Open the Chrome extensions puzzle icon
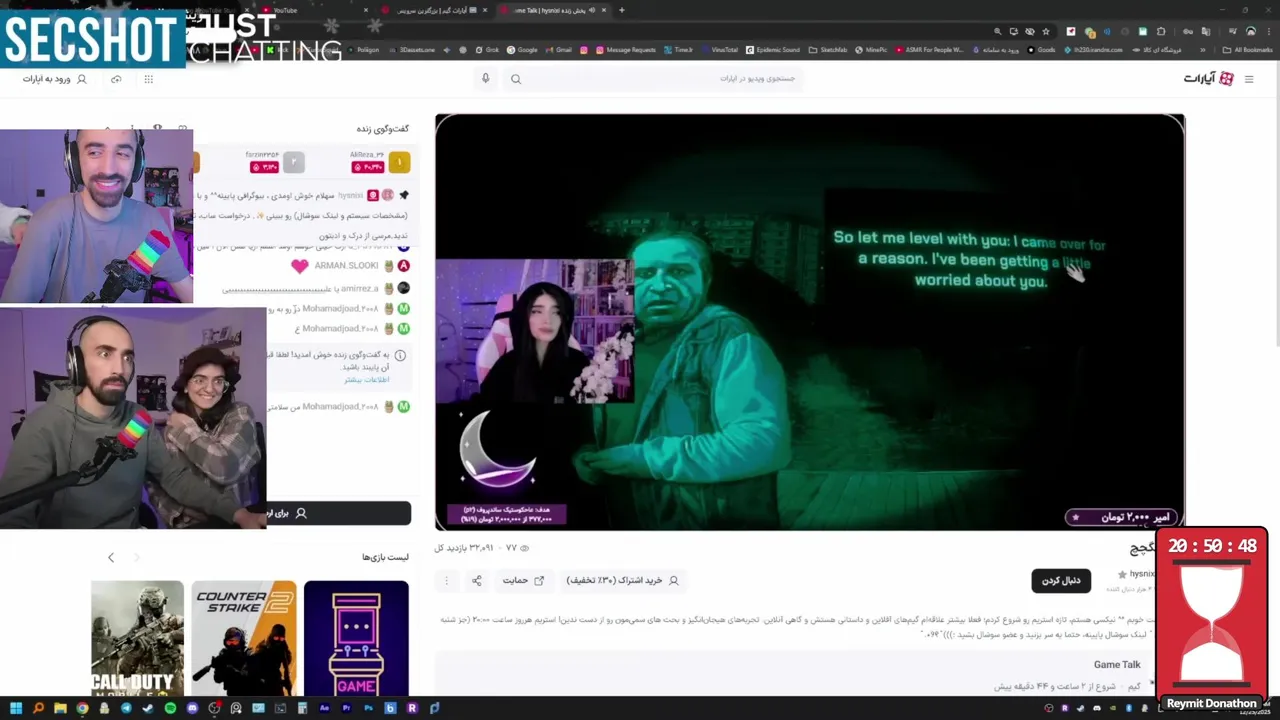The image size is (1280, 720). [1161, 31]
